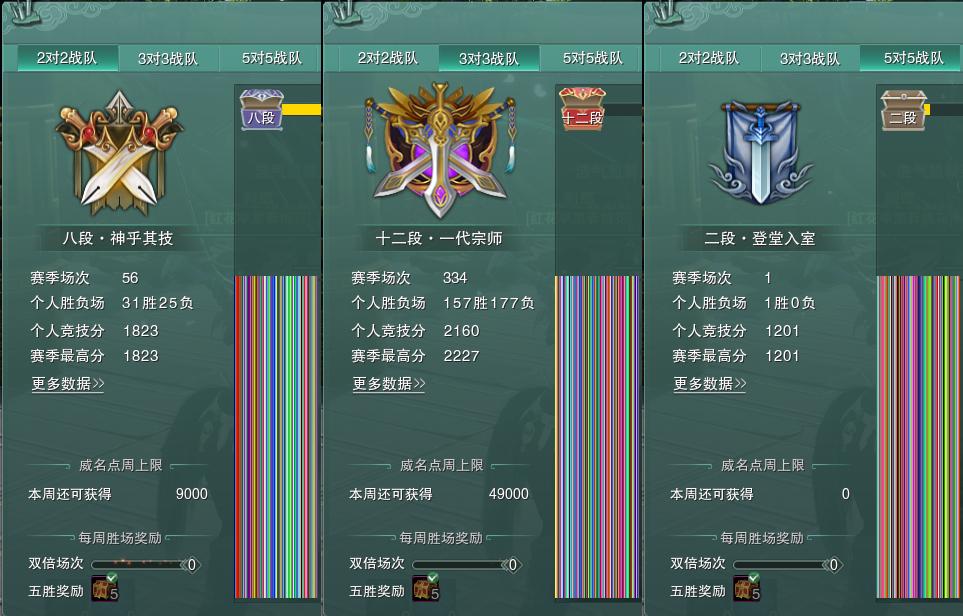
Task: Click the 十二段・一代宗师 title banner
Action: tap(439, 238)
